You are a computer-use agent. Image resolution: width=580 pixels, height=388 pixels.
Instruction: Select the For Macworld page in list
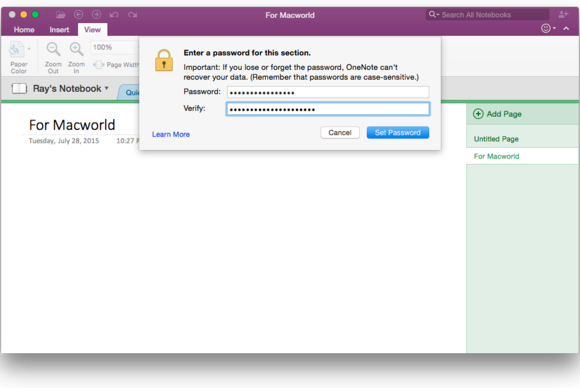[x=522, y=156]
